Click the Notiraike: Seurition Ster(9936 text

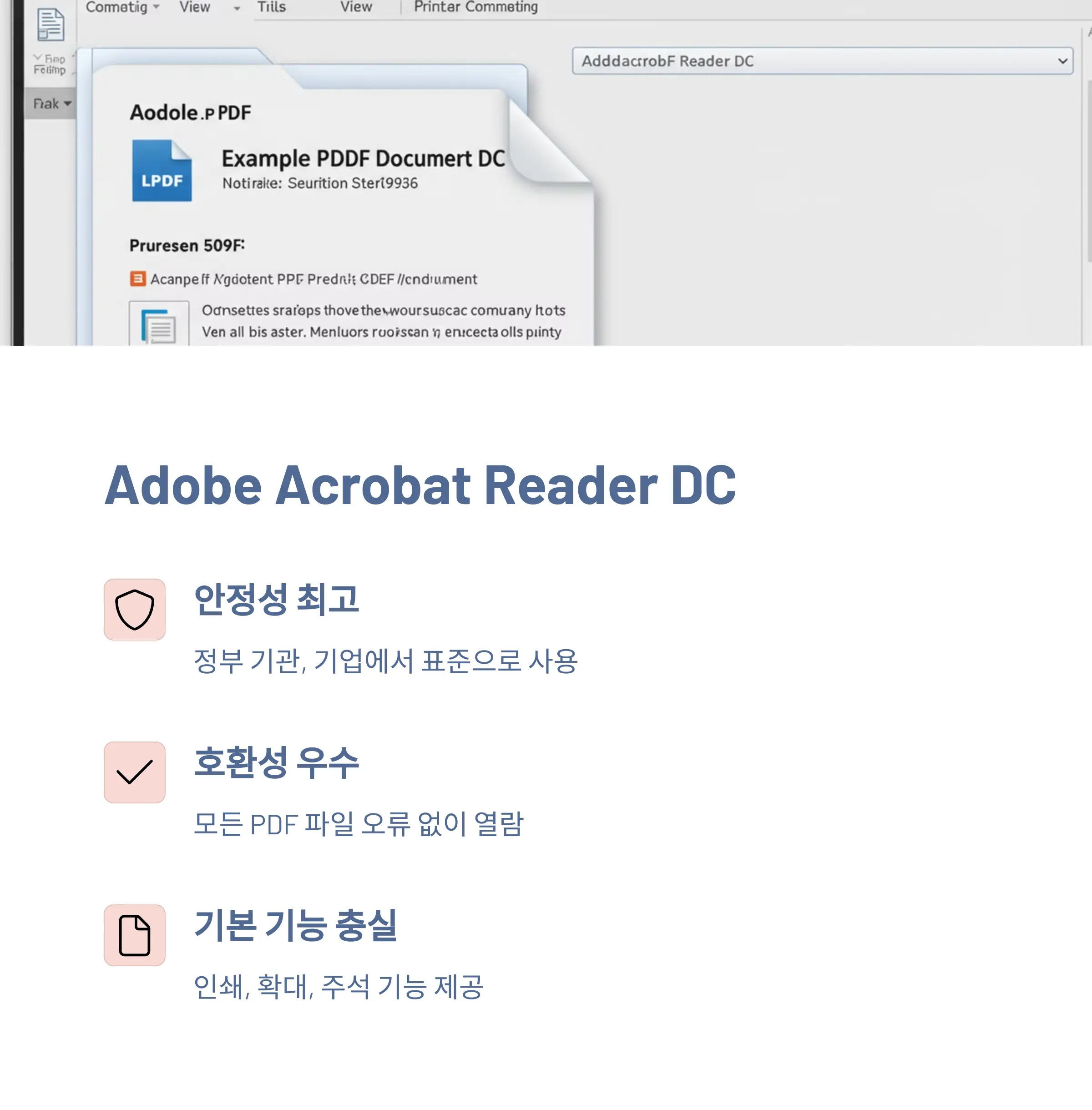(320, 183)
